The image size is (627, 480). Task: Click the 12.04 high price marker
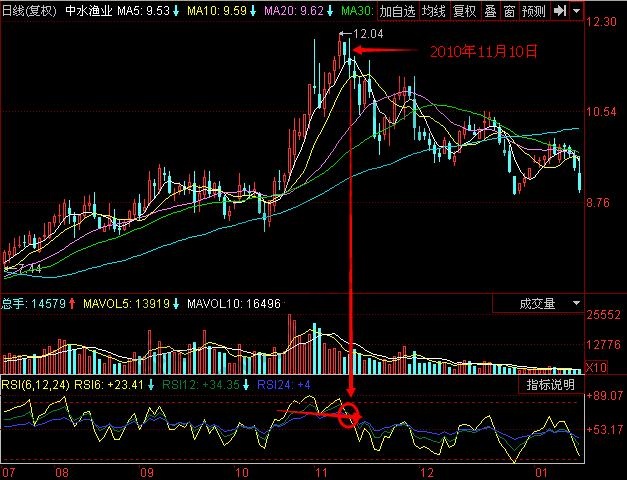pyautogui.click(x=369, y=34)
